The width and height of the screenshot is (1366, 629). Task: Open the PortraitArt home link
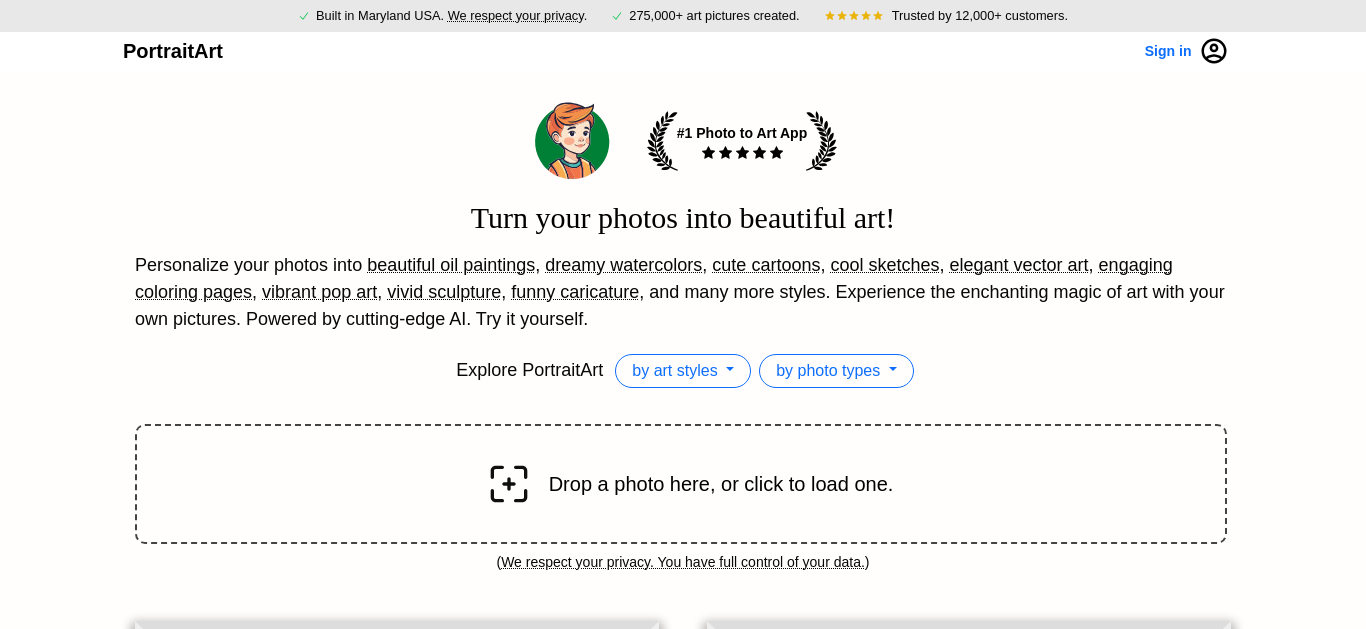click(x=173, y=51)
